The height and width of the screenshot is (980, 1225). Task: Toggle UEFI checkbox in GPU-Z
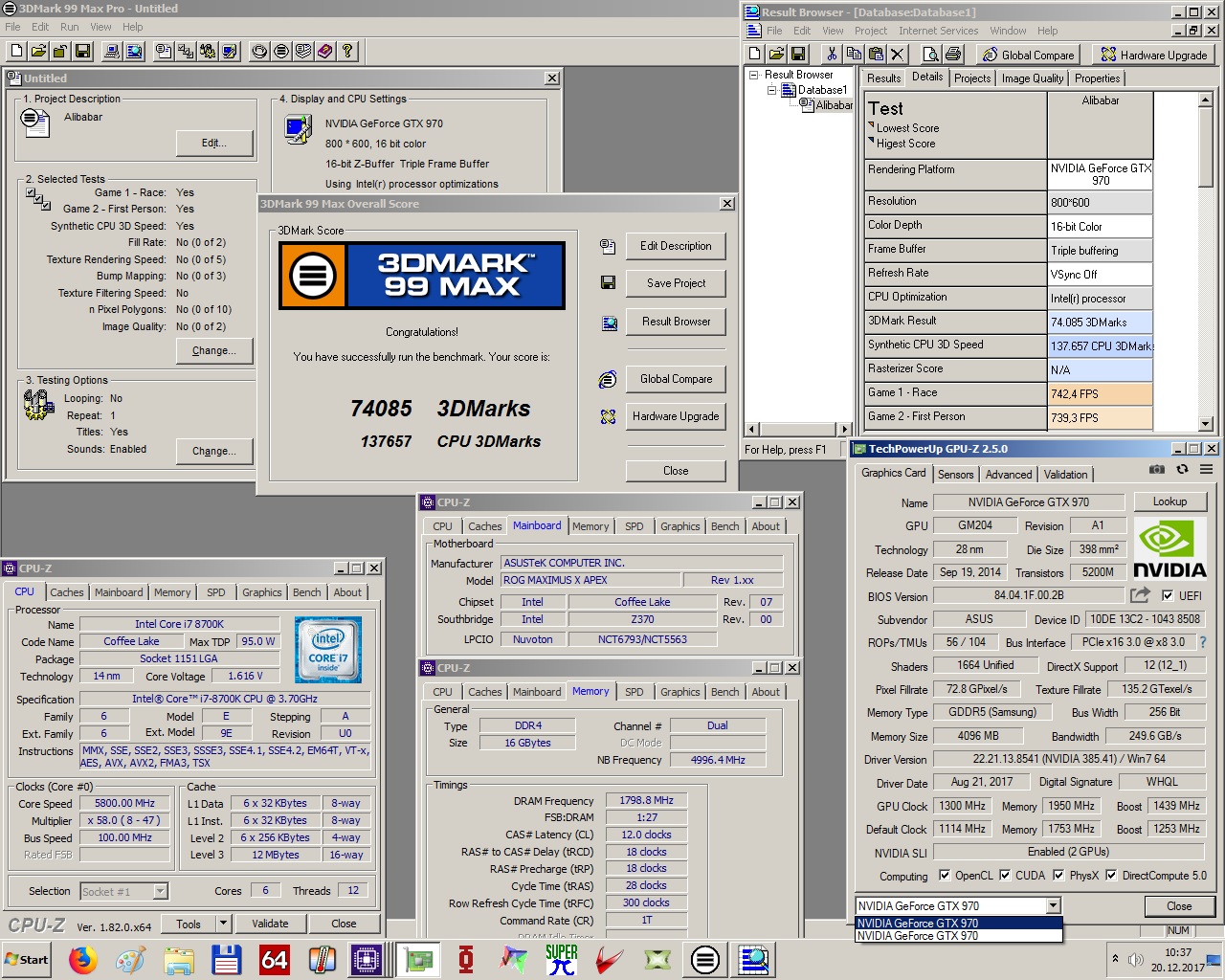(1168, 595)
